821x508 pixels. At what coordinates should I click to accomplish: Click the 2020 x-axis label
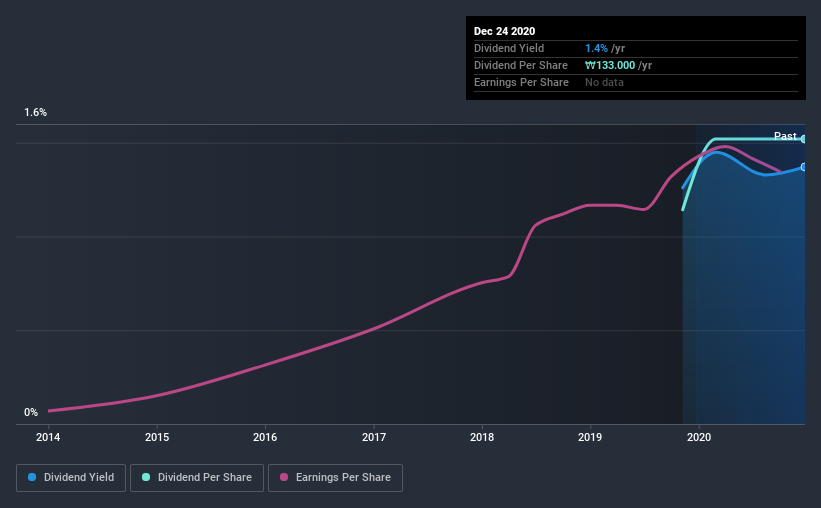(699, 437)
